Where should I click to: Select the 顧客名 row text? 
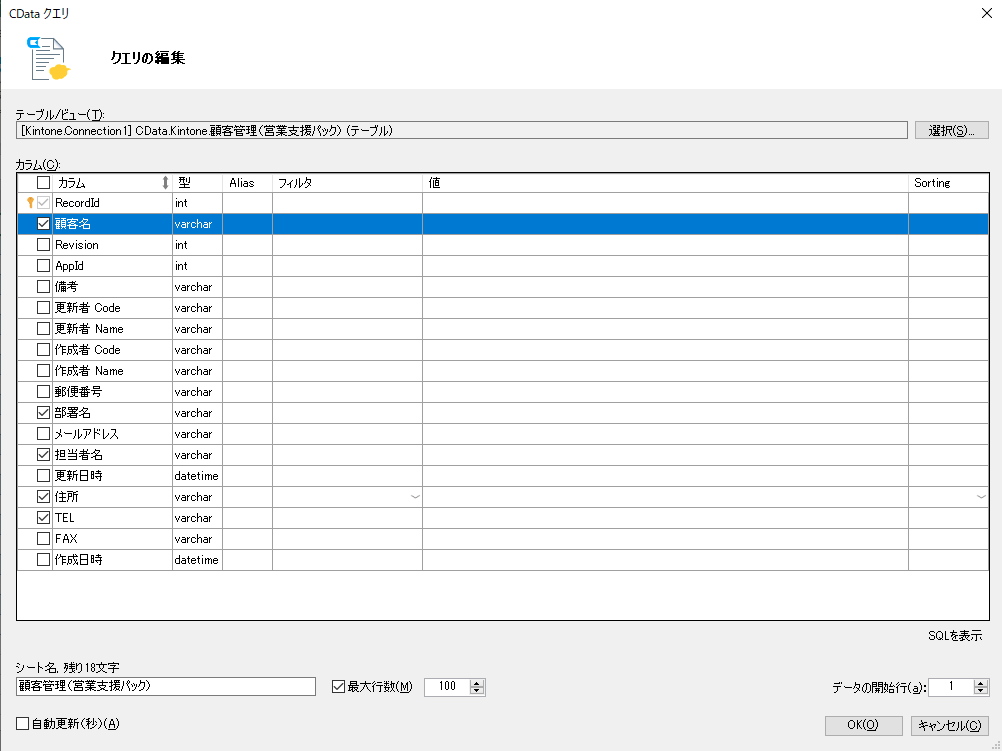tap(72, 224)
